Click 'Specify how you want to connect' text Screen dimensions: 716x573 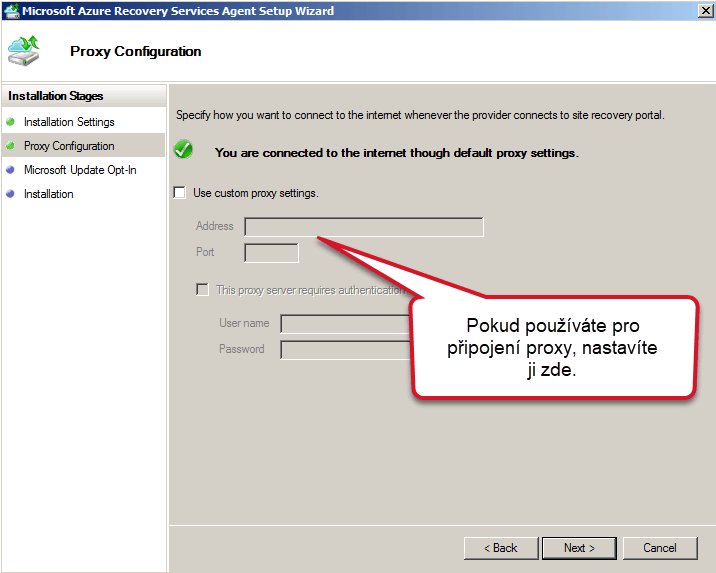[x=420, y=115]
